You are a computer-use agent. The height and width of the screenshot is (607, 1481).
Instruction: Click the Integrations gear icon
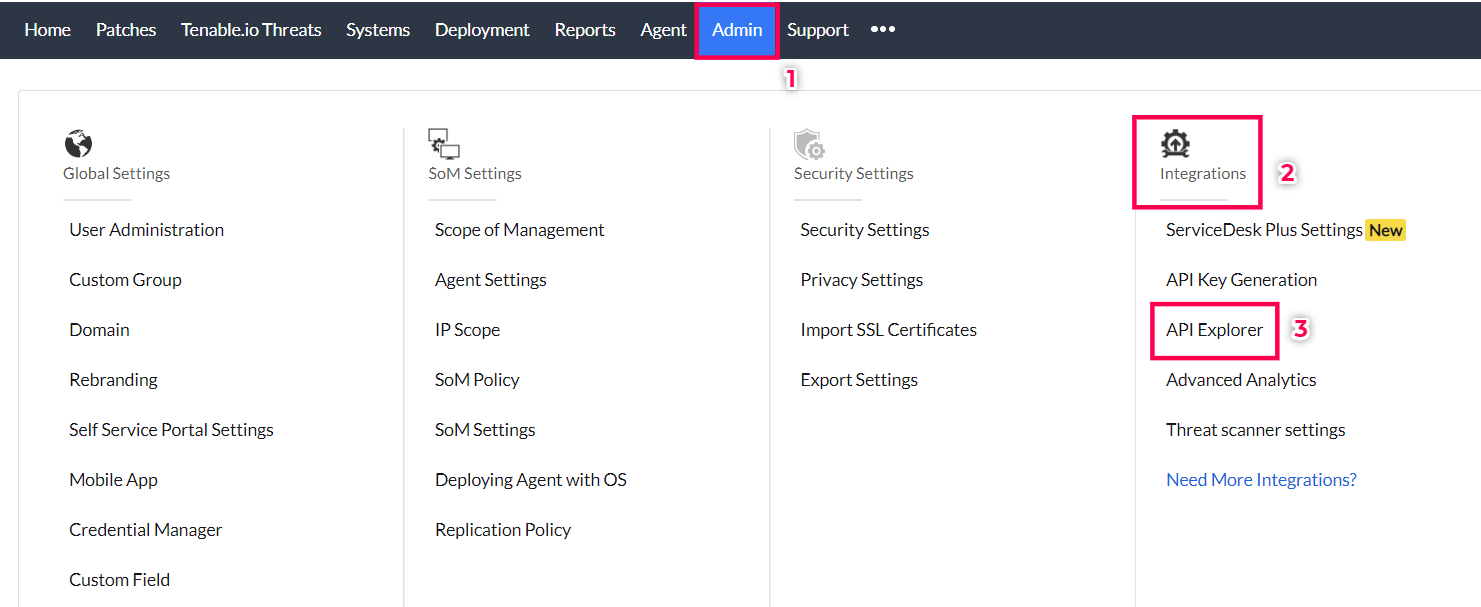[1175, 144]
